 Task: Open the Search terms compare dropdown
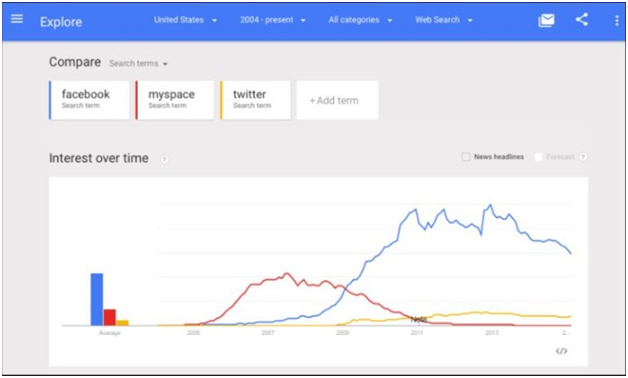pyautogui.click(x=138, y=64)
